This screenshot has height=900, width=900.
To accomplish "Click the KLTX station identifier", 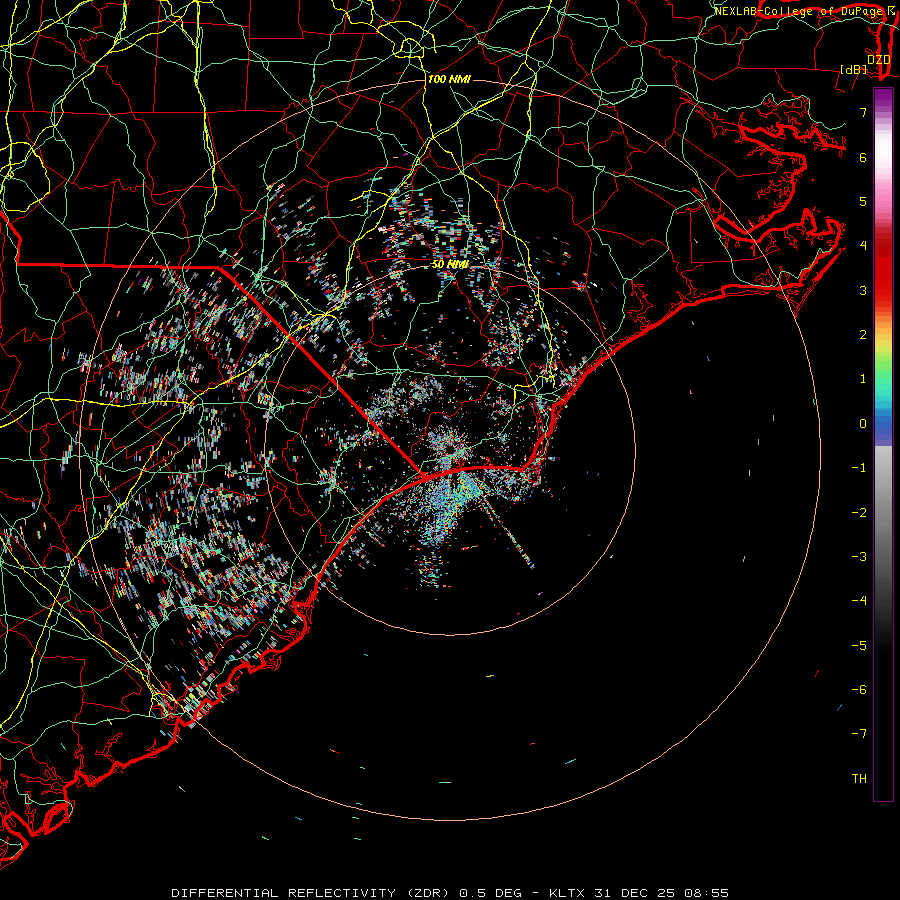I will coord(567,893).
